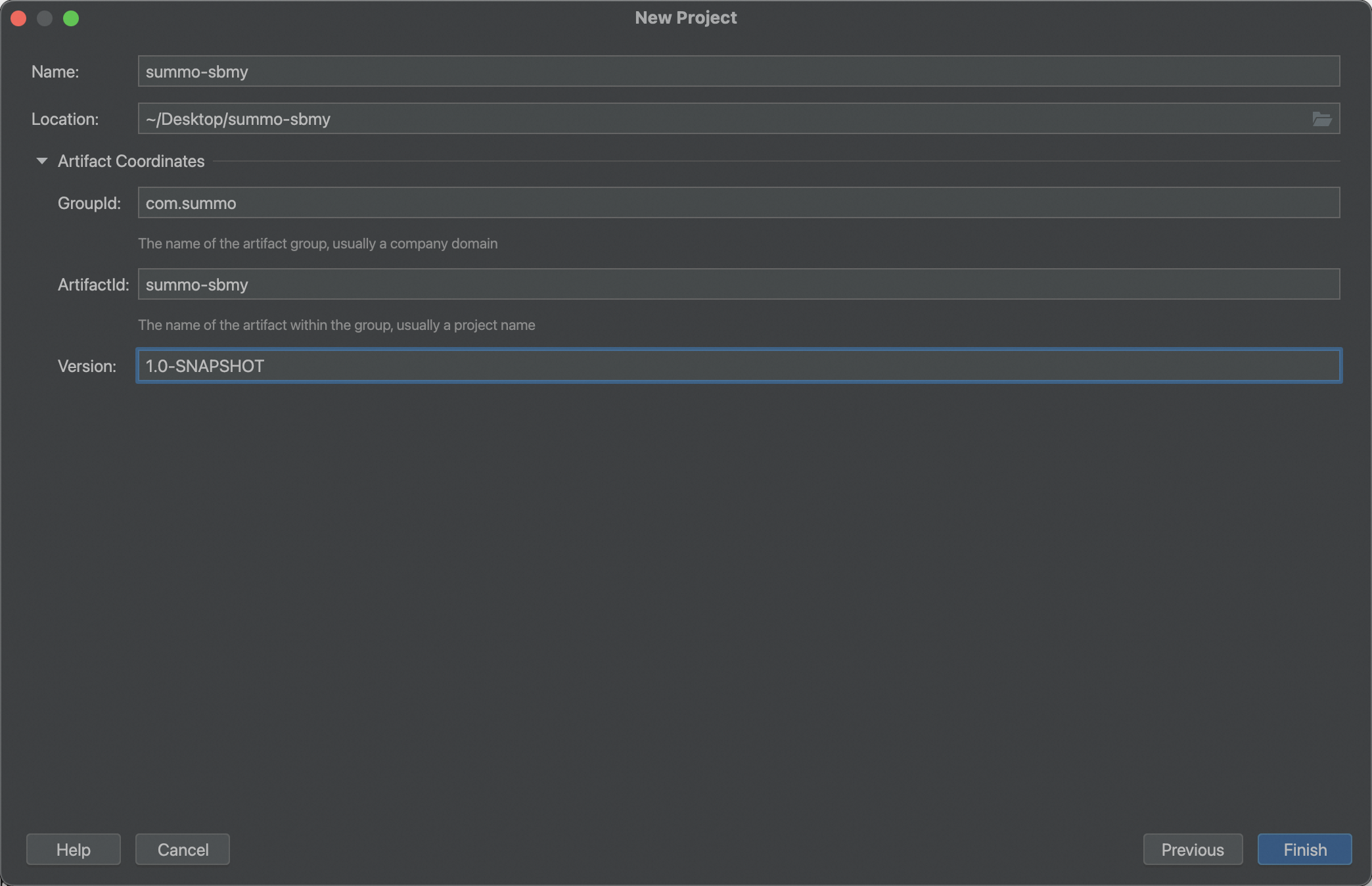The height and width of the screenshot is (886, 1372).
Task: Click the ArtifactId label
Action: 93,285
